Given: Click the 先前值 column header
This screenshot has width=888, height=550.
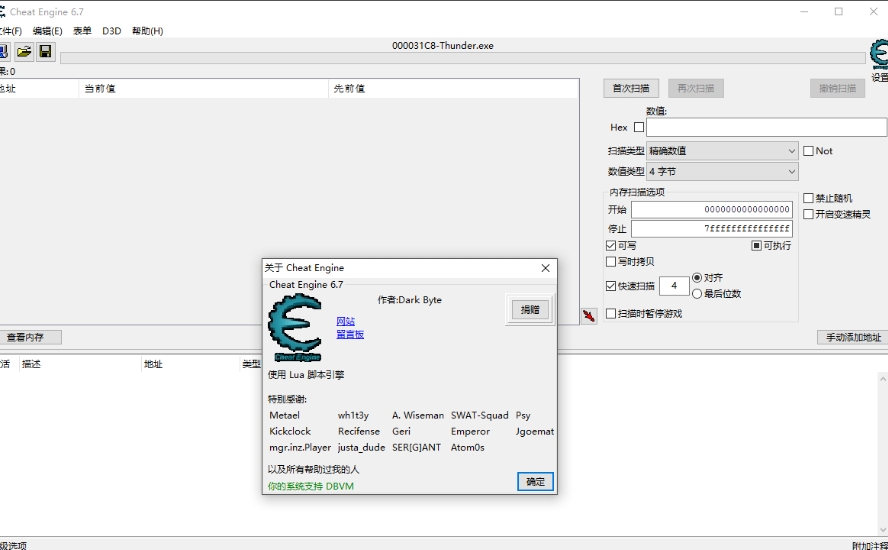Looking at the screenshot, I should tap(453, 88).
